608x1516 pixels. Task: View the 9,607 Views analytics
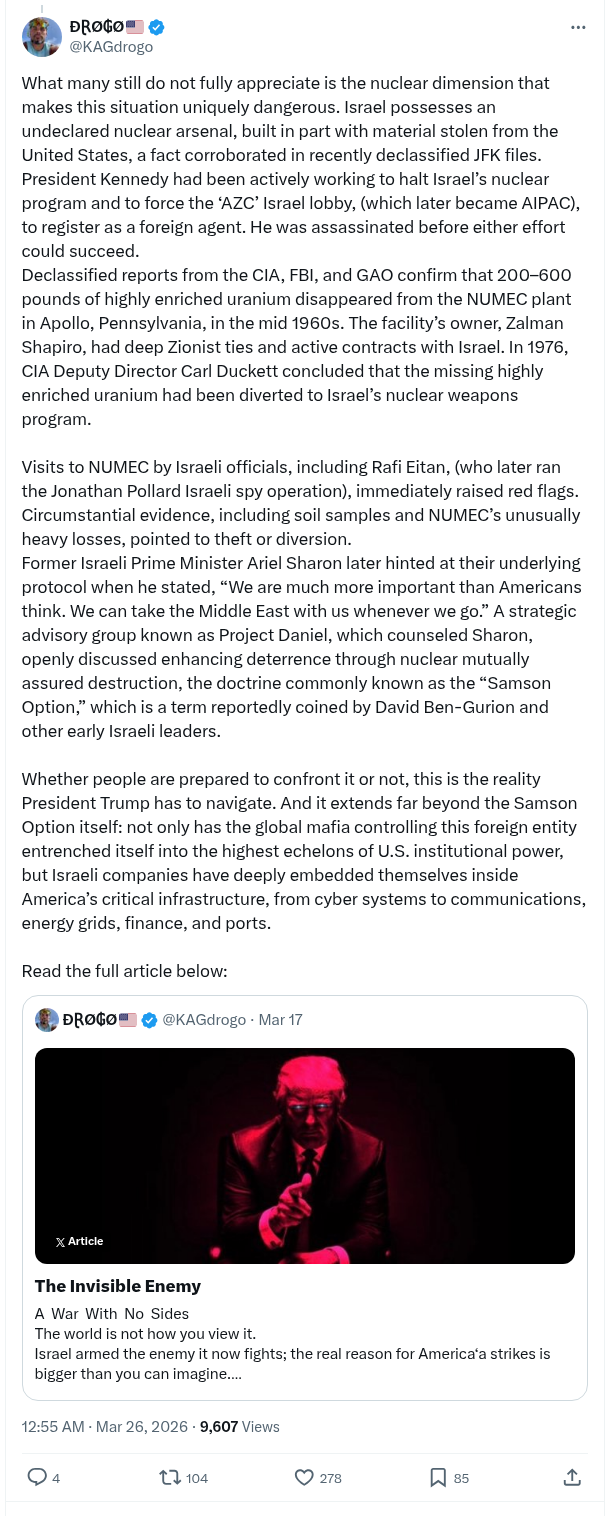click(240, 1427)
